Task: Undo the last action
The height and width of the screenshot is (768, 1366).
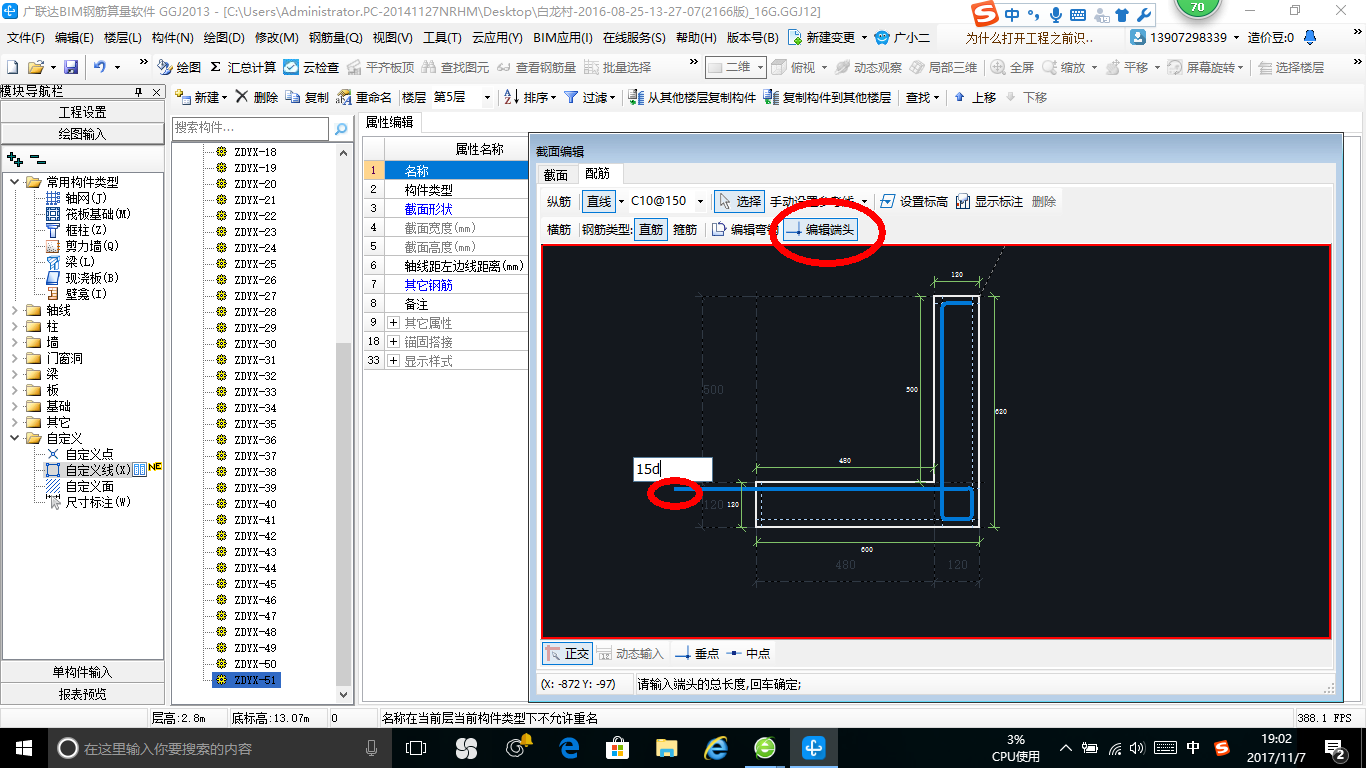Action: pos(100,67)
